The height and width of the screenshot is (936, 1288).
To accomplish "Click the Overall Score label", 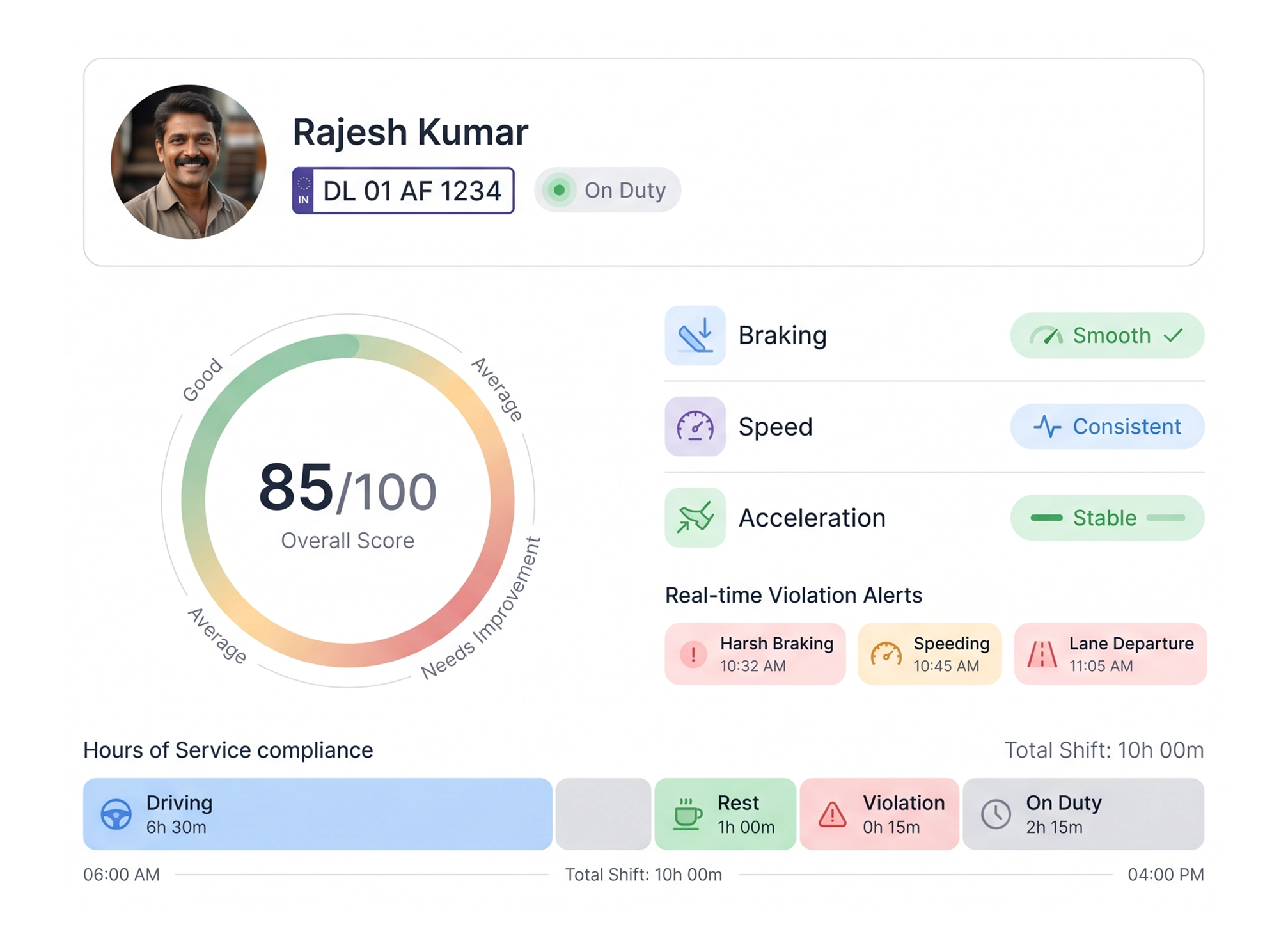I will 348,541.
